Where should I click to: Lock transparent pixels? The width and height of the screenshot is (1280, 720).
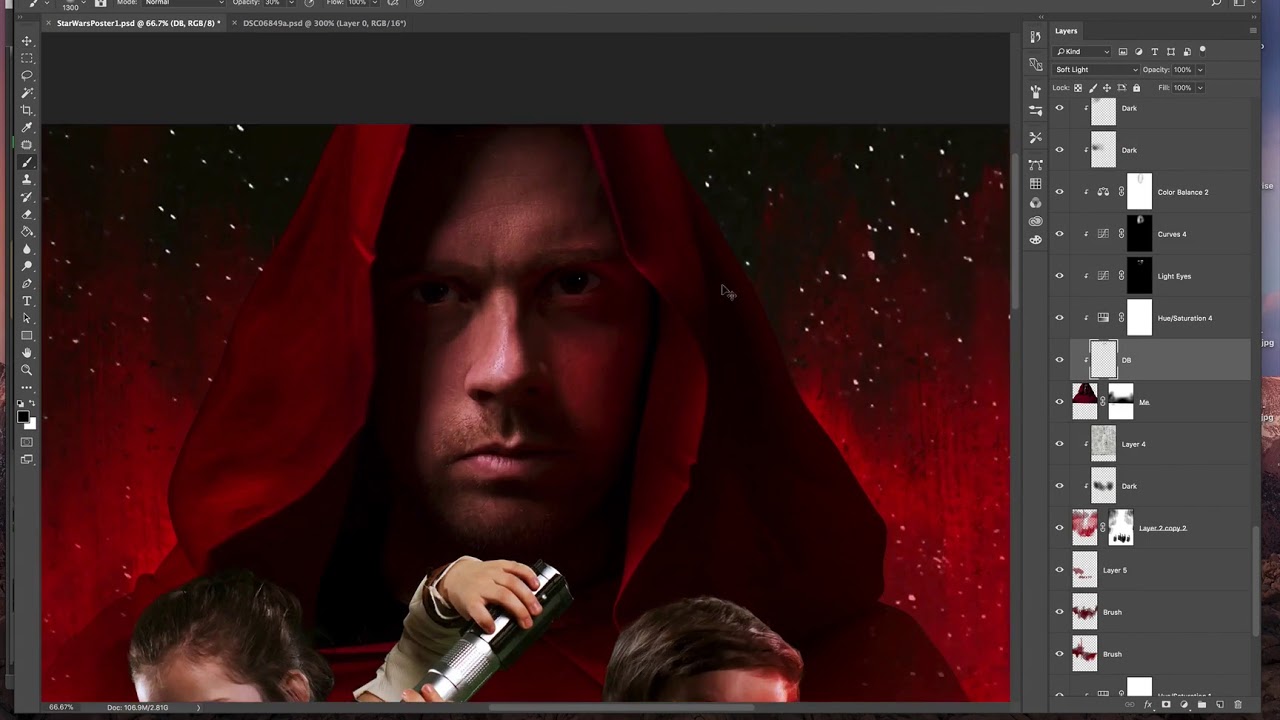tap(1078, 88)
